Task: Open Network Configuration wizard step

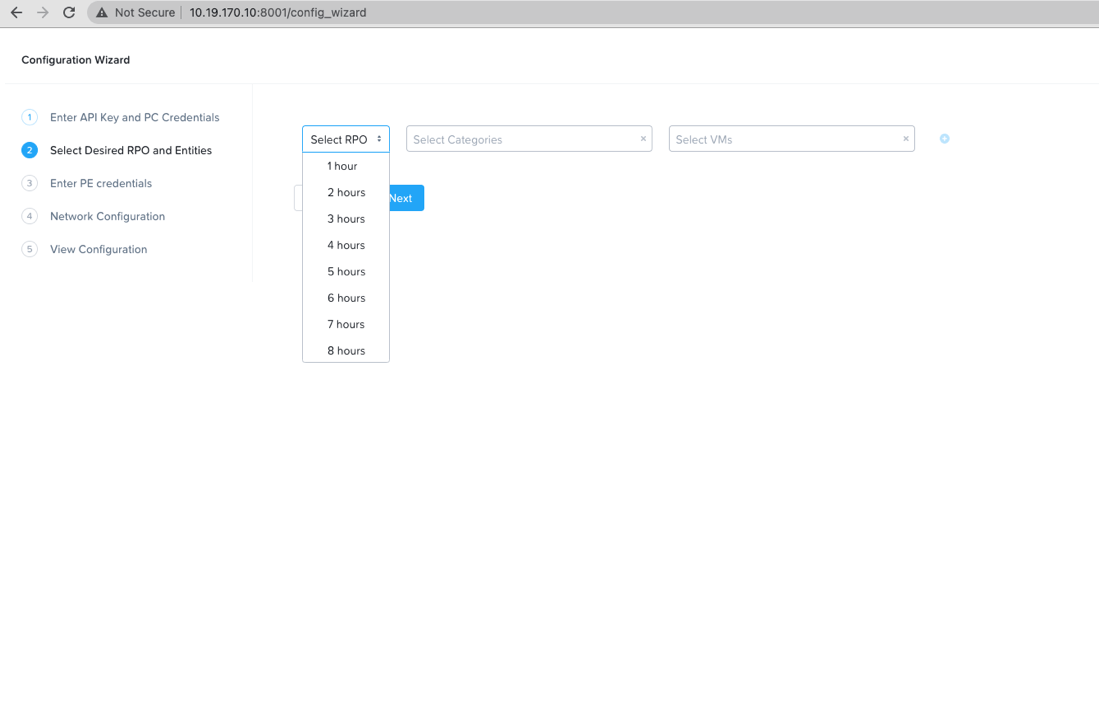Action: 107,216
